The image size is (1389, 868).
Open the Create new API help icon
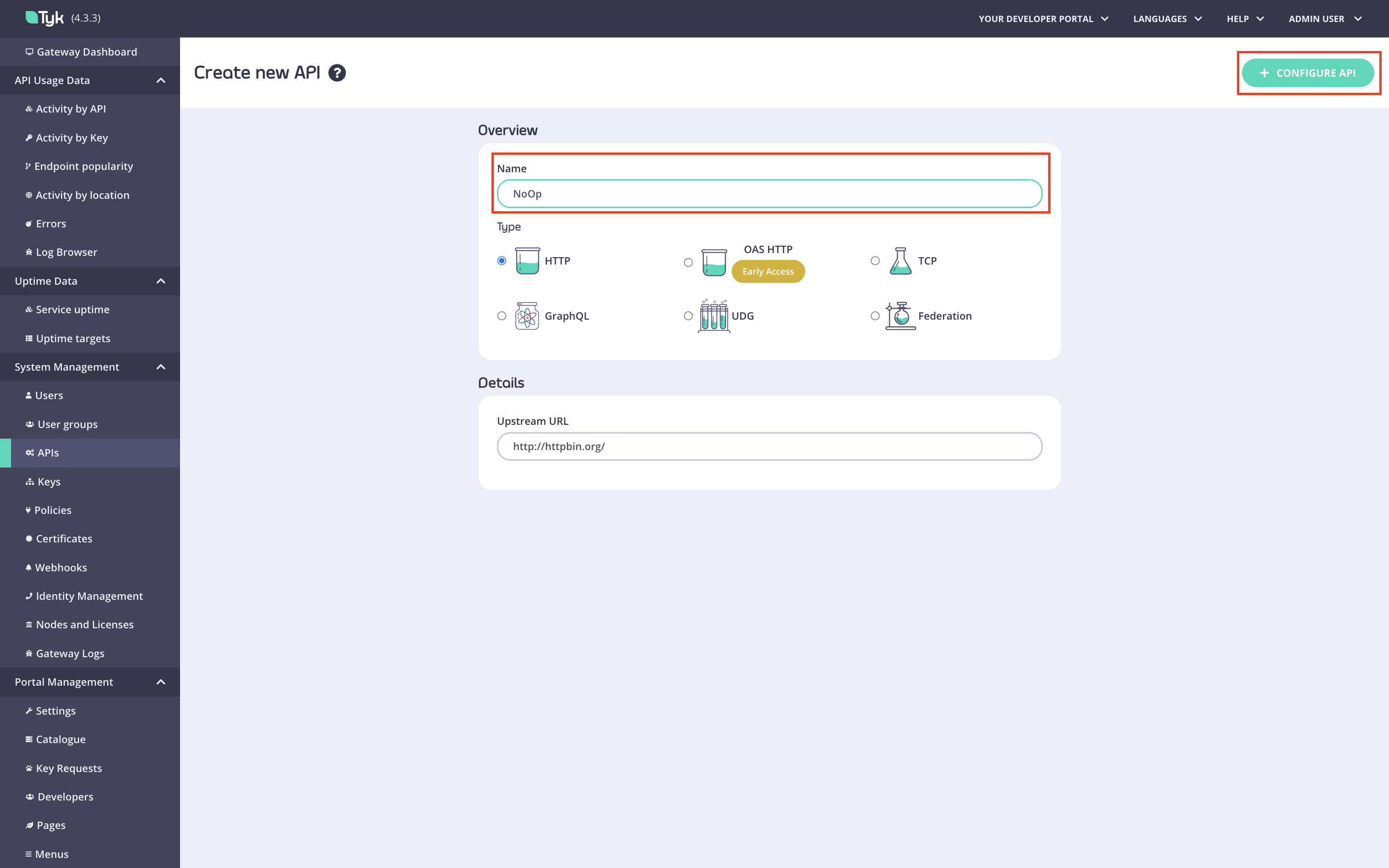338,73
